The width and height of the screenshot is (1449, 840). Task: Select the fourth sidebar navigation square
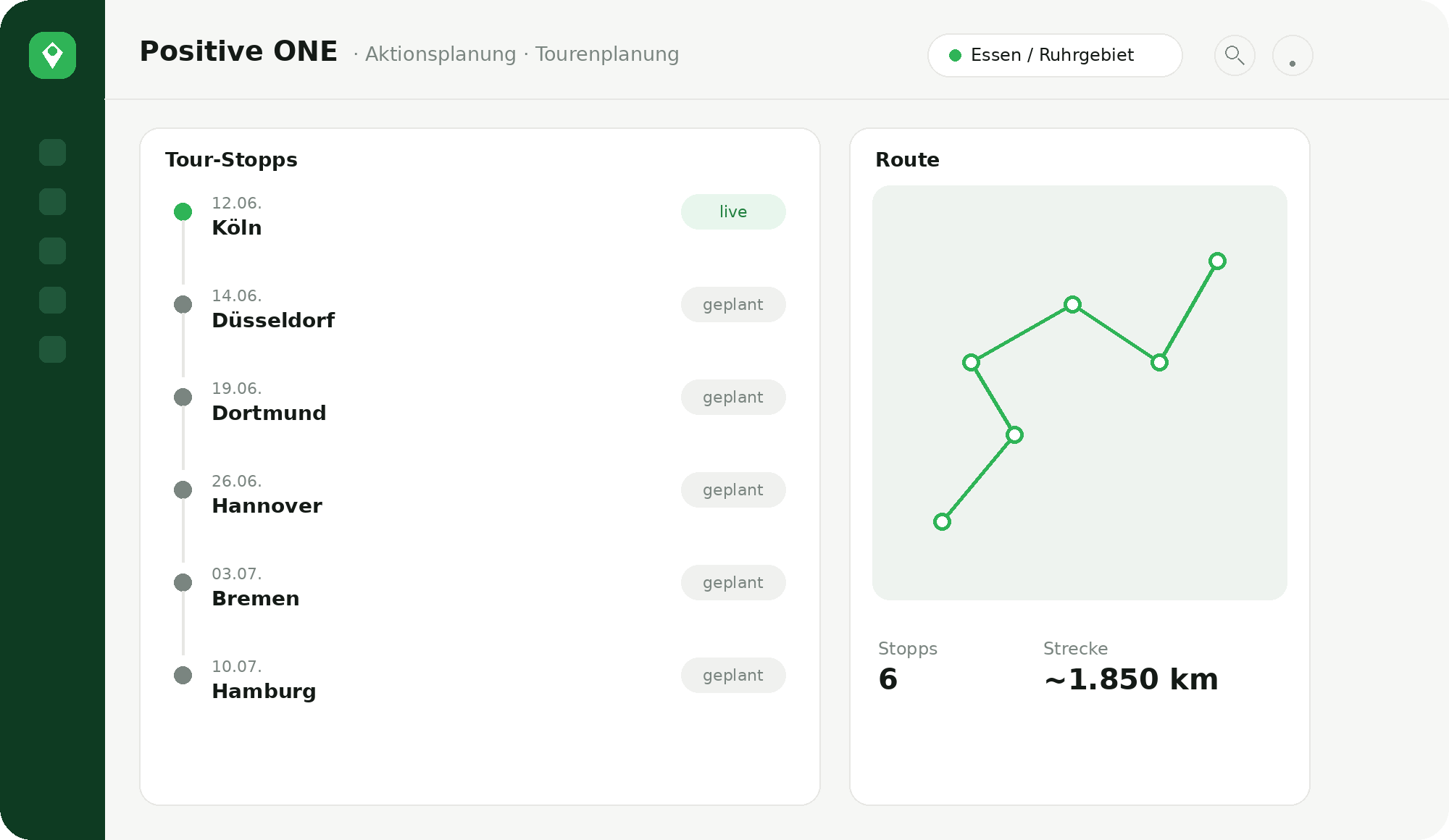point(52,300)
